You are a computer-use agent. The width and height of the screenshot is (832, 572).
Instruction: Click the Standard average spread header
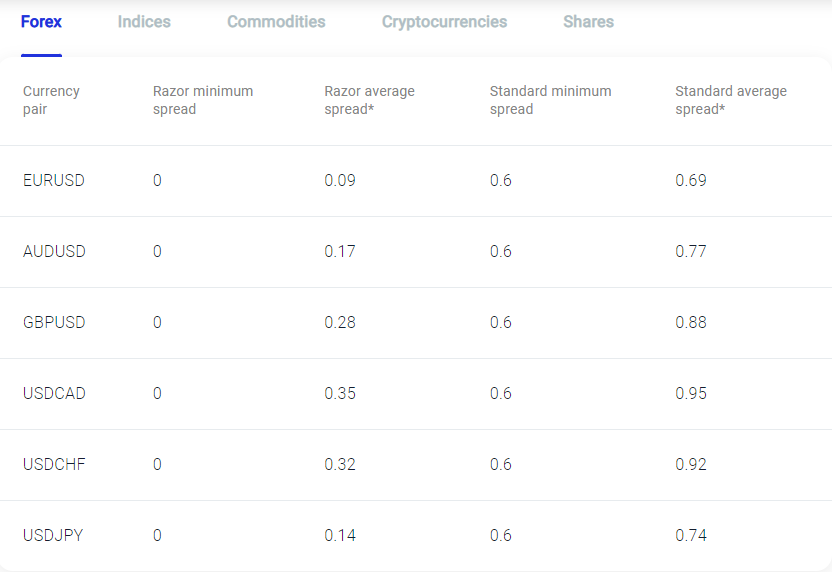tap(731, 100)
